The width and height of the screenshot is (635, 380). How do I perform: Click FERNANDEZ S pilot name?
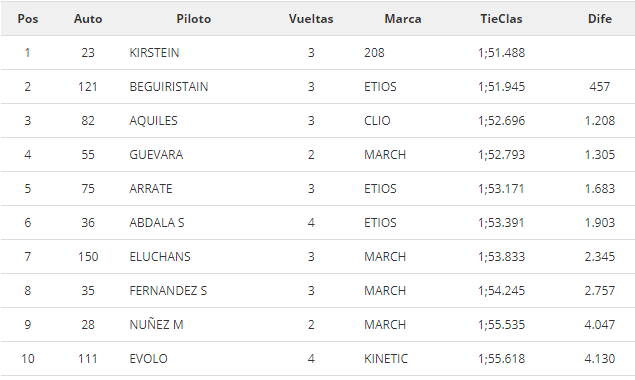point(168,291)
